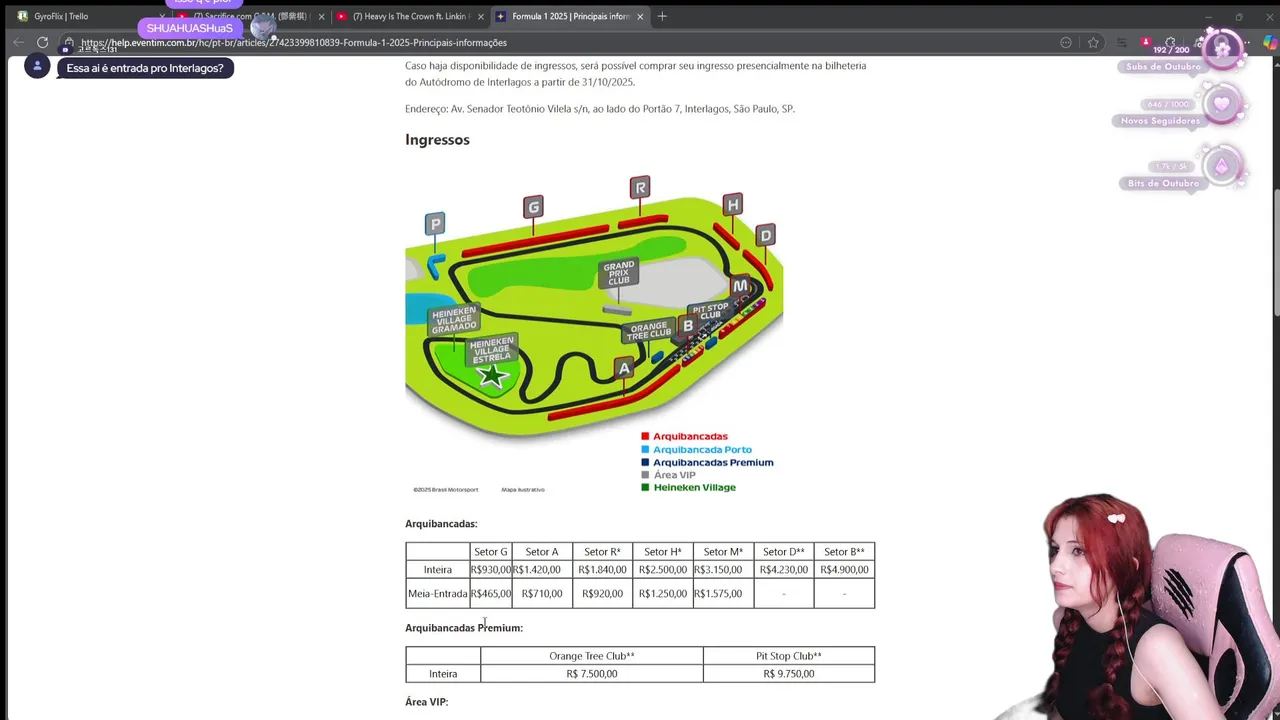Click the Orange Tree Club** table header
The image size is (1280, 720).
592,656
